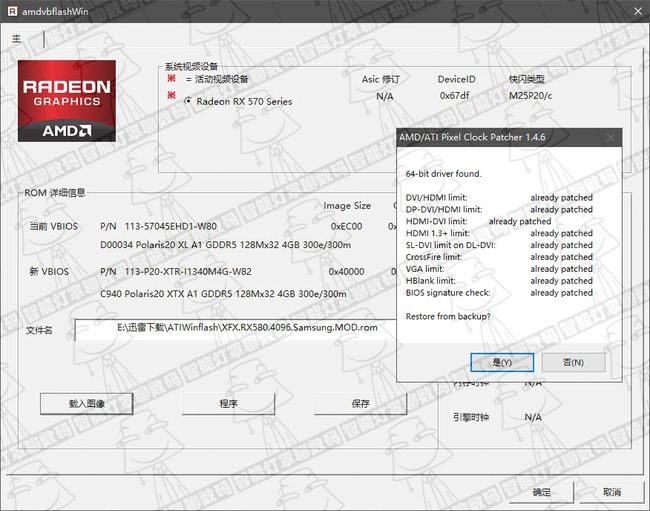Click the Radeon Graphics AMD logo
650x511 pixels.
tap(67, 101)
